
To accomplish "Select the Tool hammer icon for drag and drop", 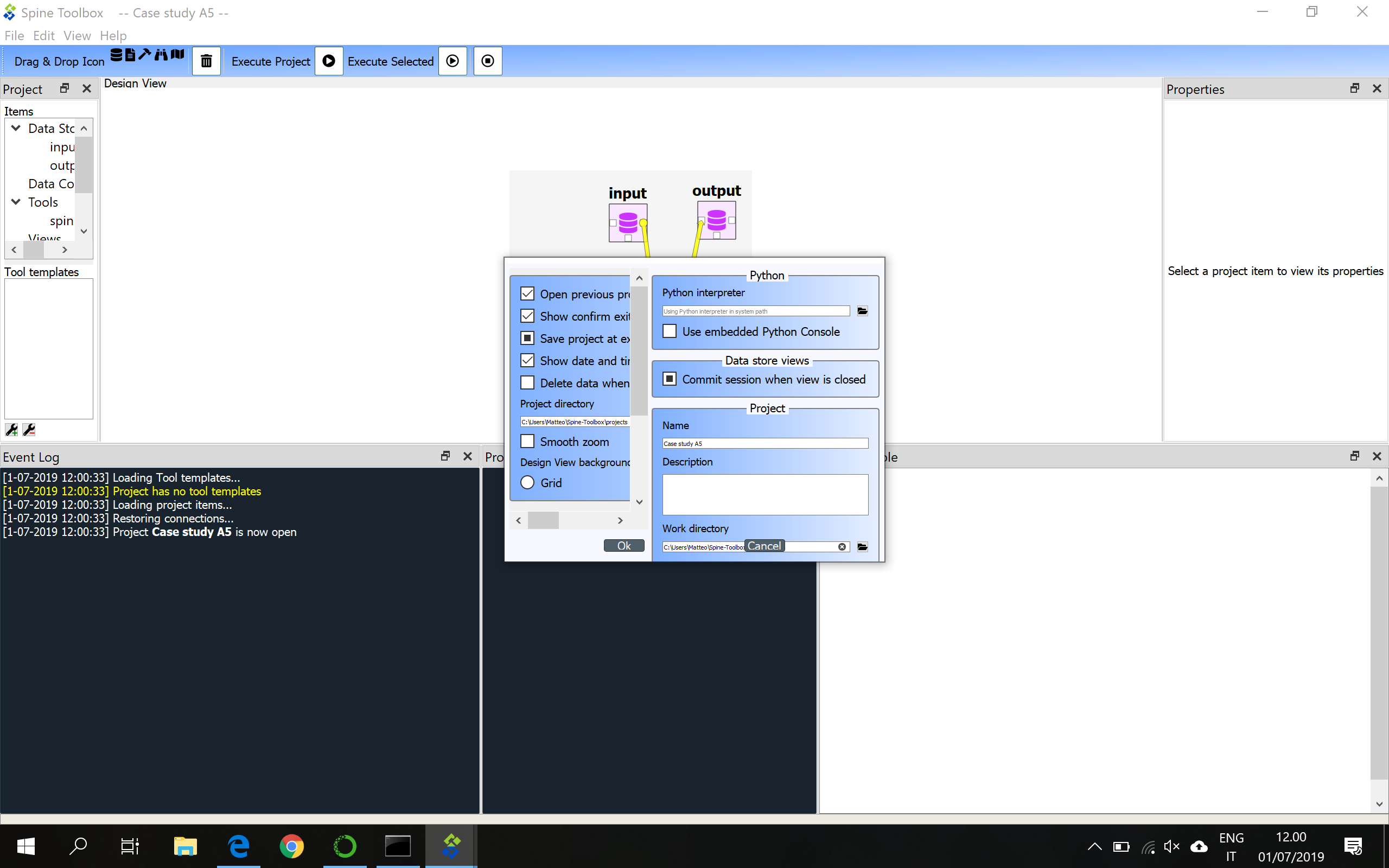I will point(145,55).
